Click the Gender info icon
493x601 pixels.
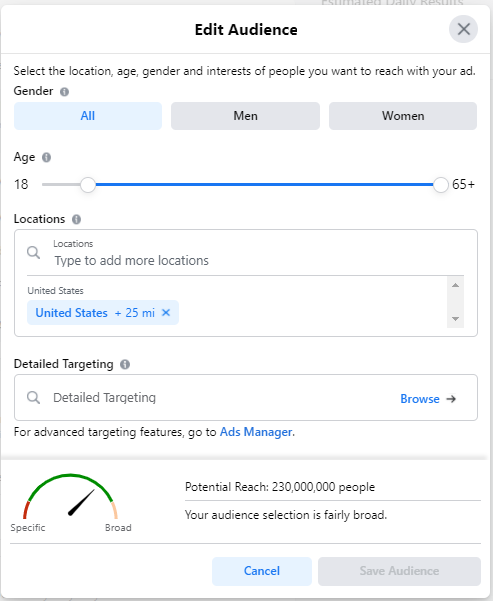pyautogui.click(x=64, y=92)
